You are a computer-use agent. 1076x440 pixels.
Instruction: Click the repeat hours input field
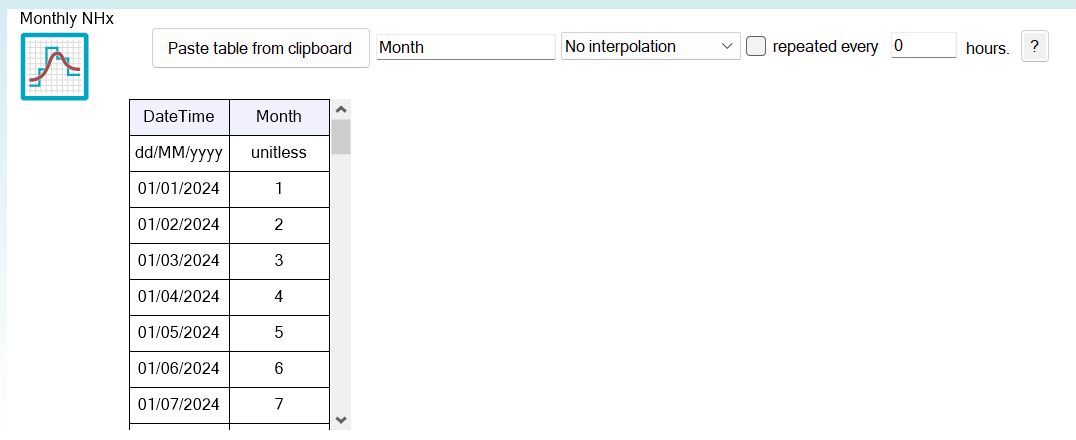(x=923, y=46)
